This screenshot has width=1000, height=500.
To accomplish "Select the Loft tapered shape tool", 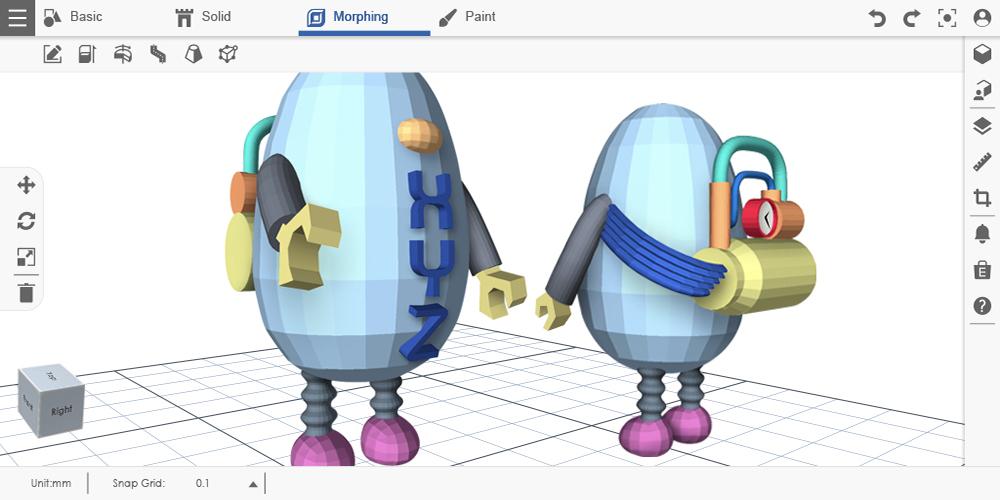I will coord(193,54).
